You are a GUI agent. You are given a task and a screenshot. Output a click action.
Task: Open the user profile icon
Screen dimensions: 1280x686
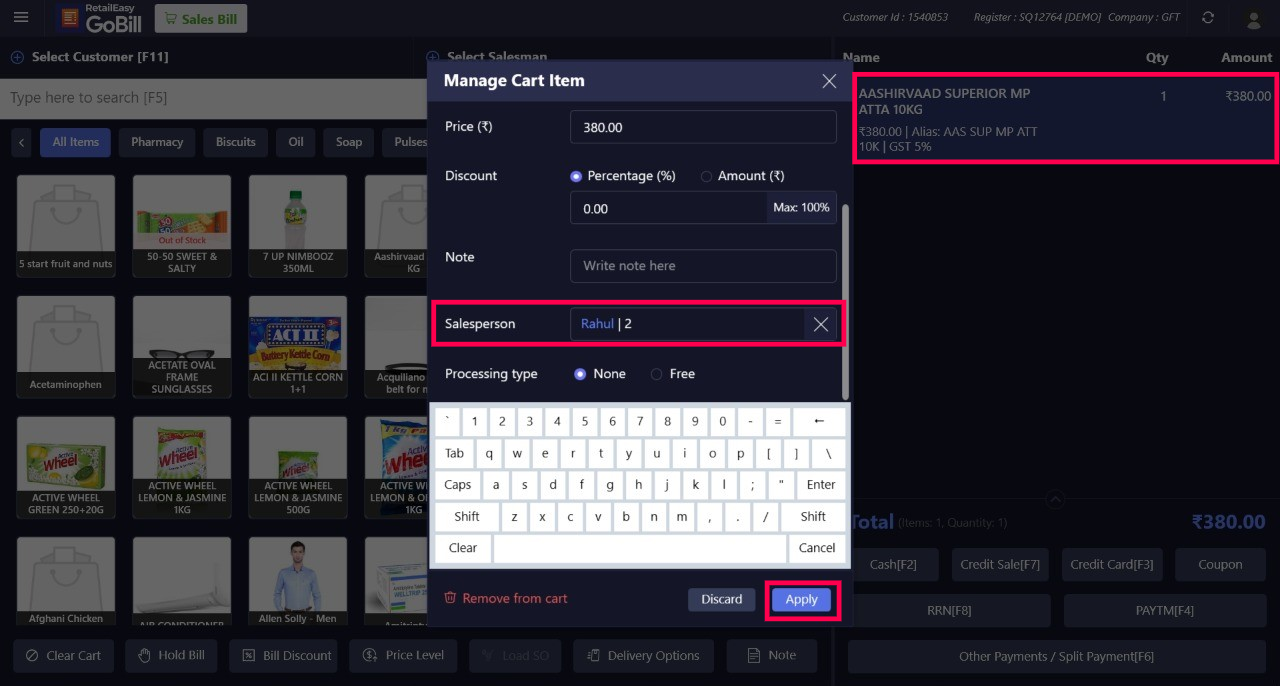[1252, 18]
